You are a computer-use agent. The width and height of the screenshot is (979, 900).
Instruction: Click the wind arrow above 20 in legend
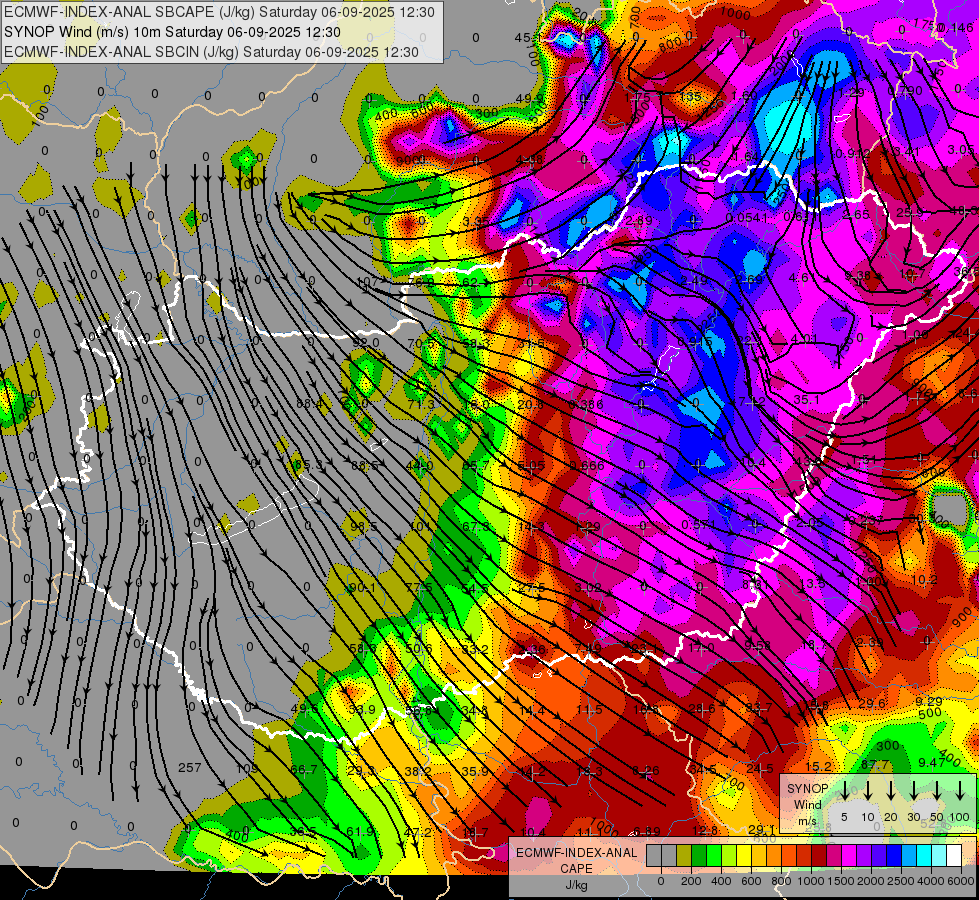click(x=891, y=791)
